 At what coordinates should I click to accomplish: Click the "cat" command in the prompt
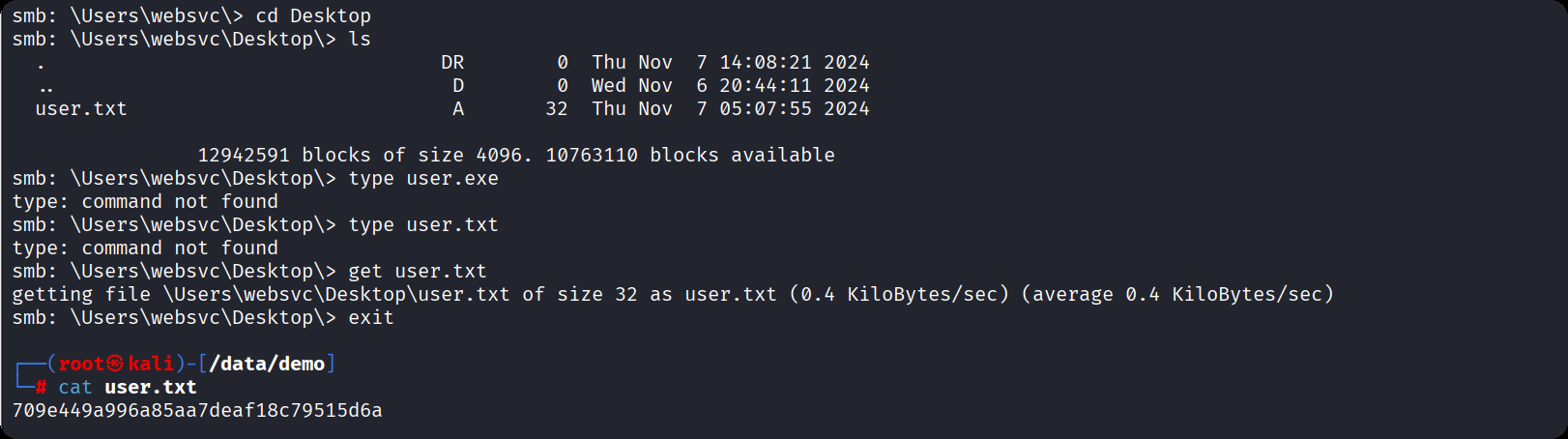point(75,387)
